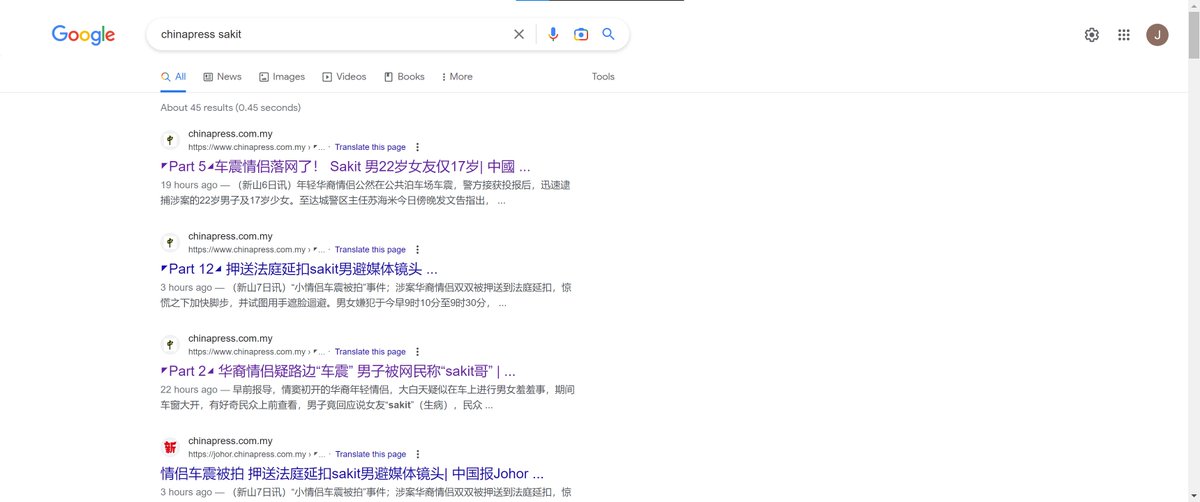Open Google settings gear icon
Image resolution: width=1200 pixels, height=502 pixels.
pos(1092,35)
